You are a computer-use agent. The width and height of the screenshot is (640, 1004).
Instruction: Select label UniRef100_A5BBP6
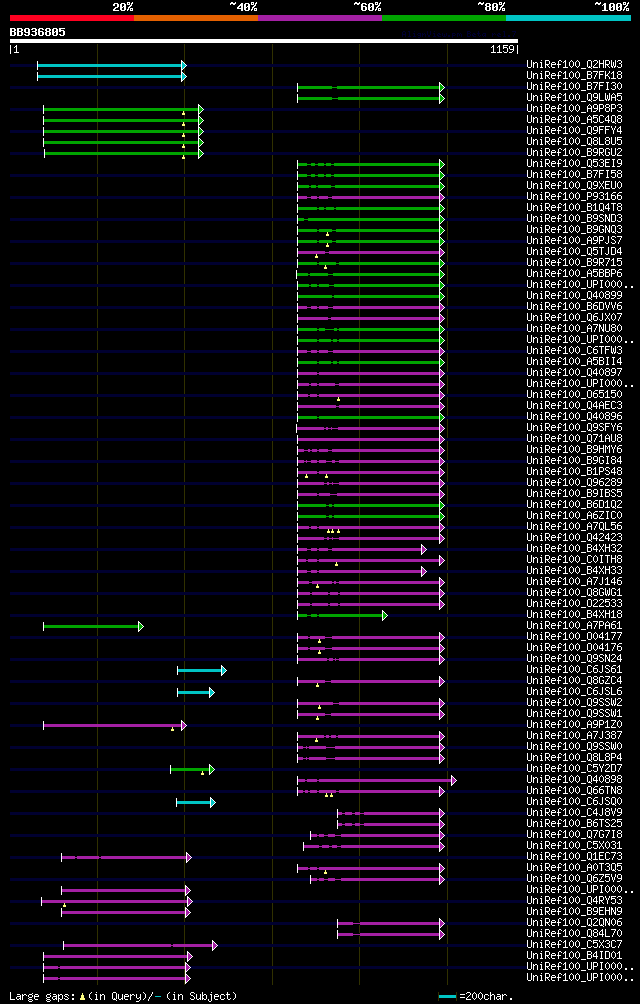point(574,273)
